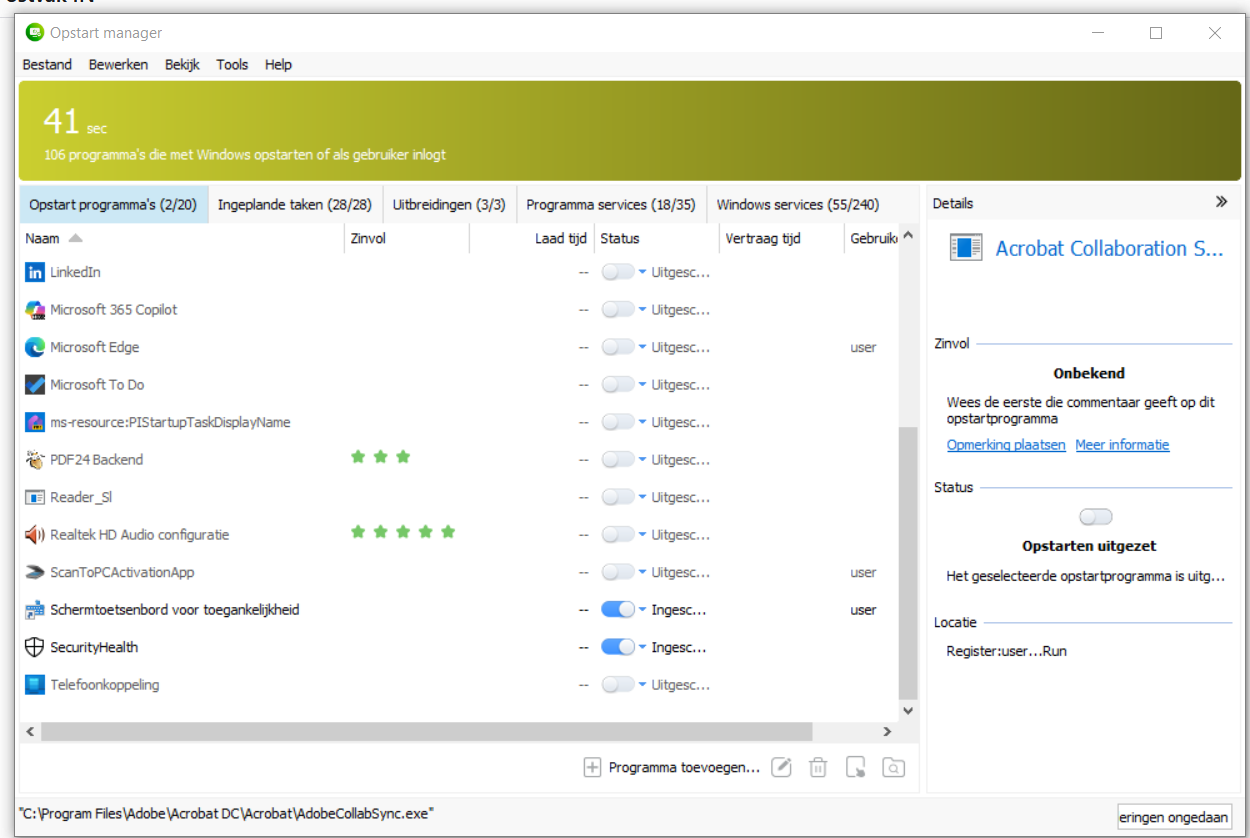Click the Microsoft To Do icon
1250x838 pixels.
point(35,385)
